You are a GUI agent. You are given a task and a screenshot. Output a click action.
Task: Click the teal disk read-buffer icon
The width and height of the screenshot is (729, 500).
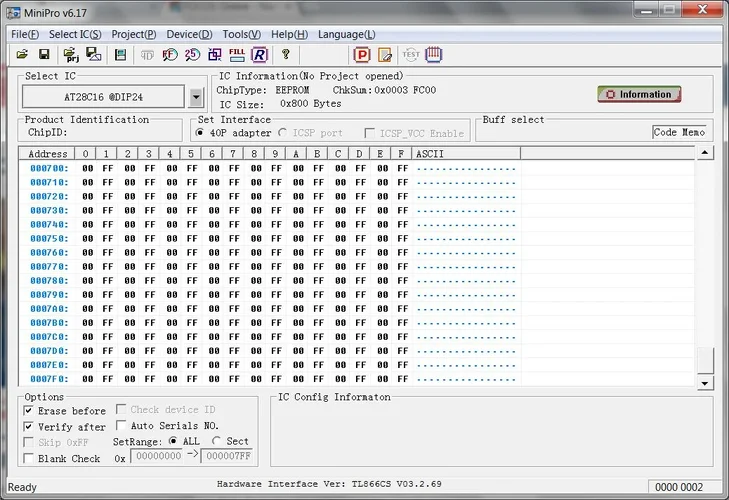click(x=120, y=55)
